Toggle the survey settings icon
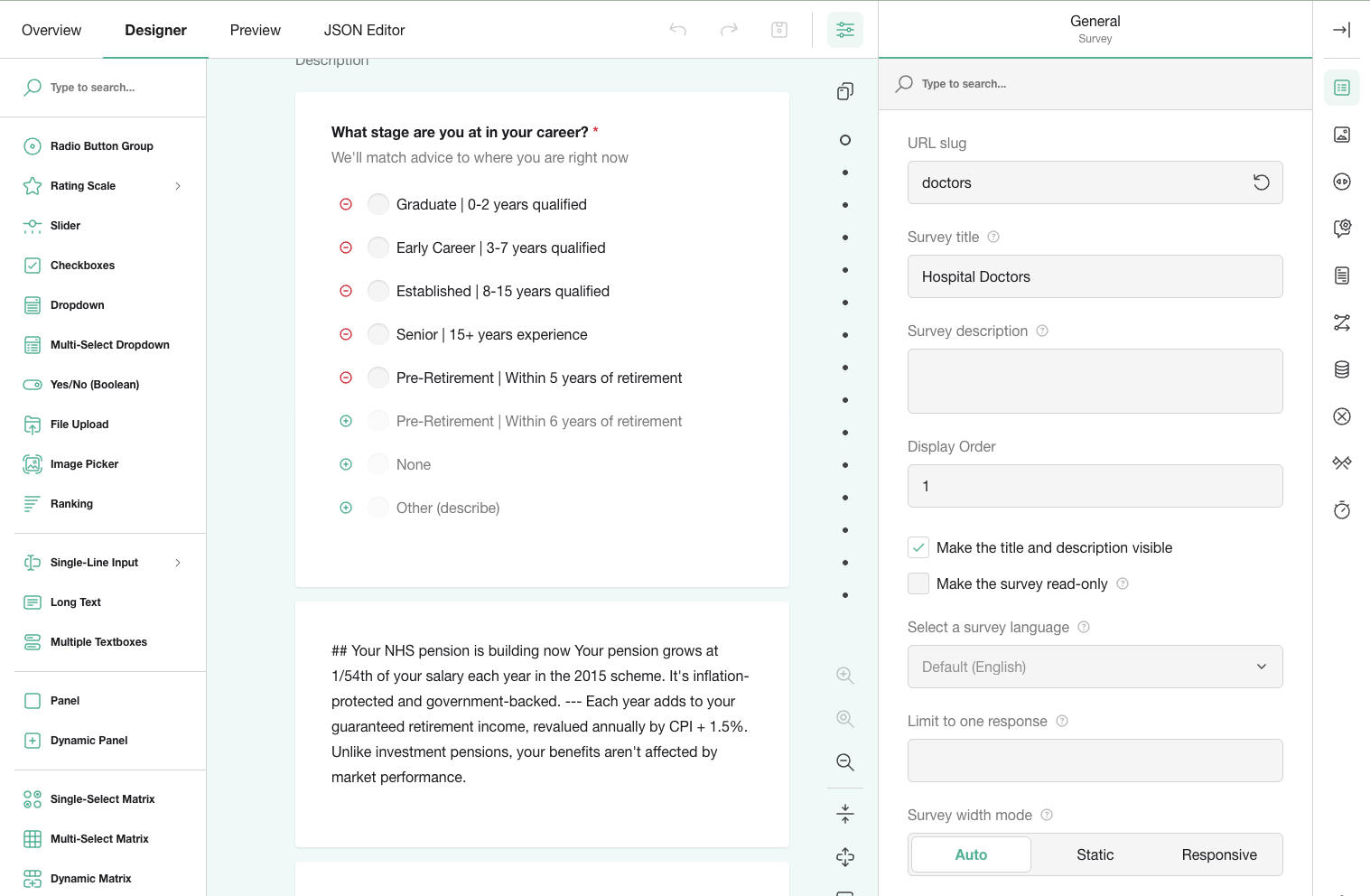1370x896 pixels. tap(845, 30)
